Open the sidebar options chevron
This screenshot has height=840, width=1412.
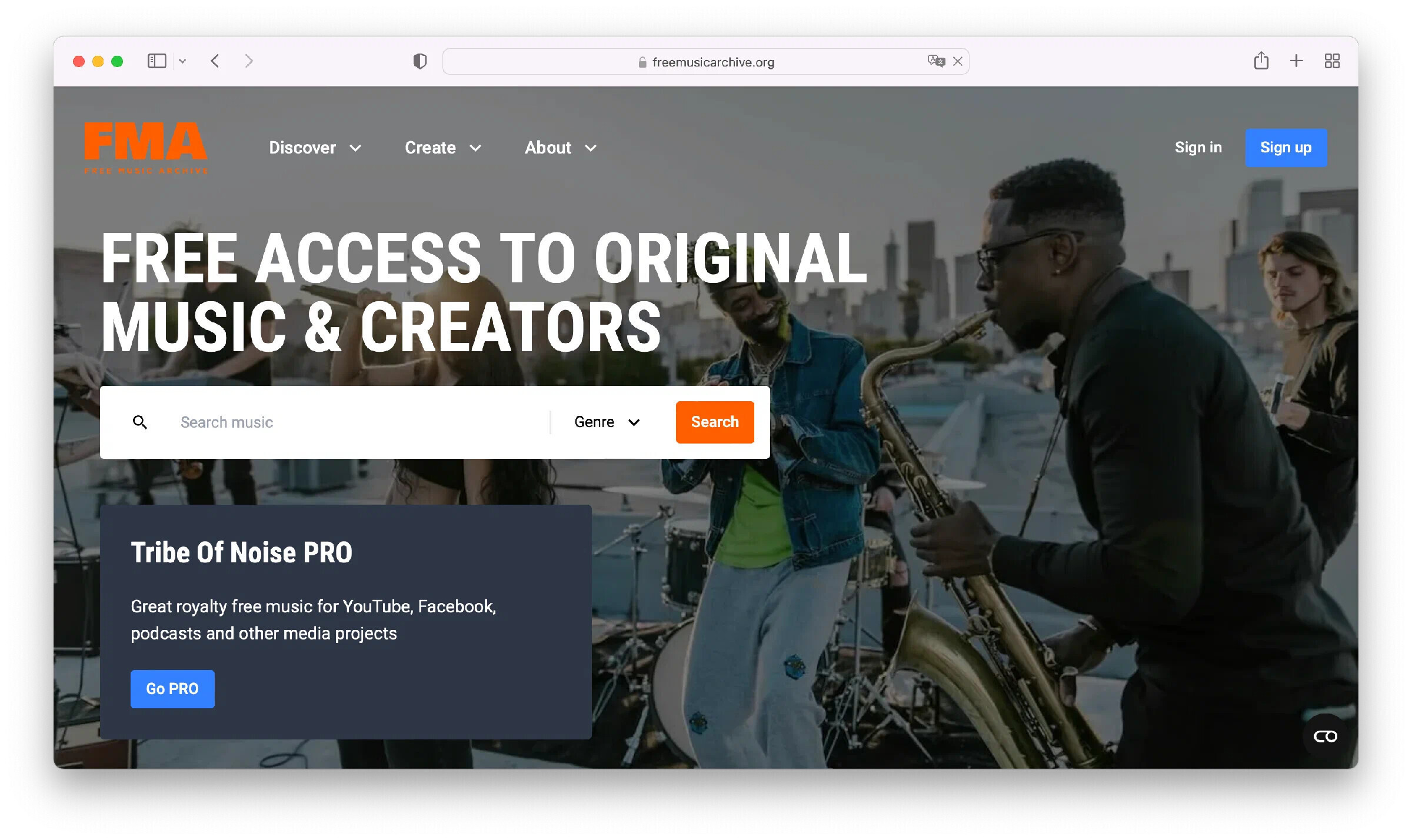click(x=182, y=61)
